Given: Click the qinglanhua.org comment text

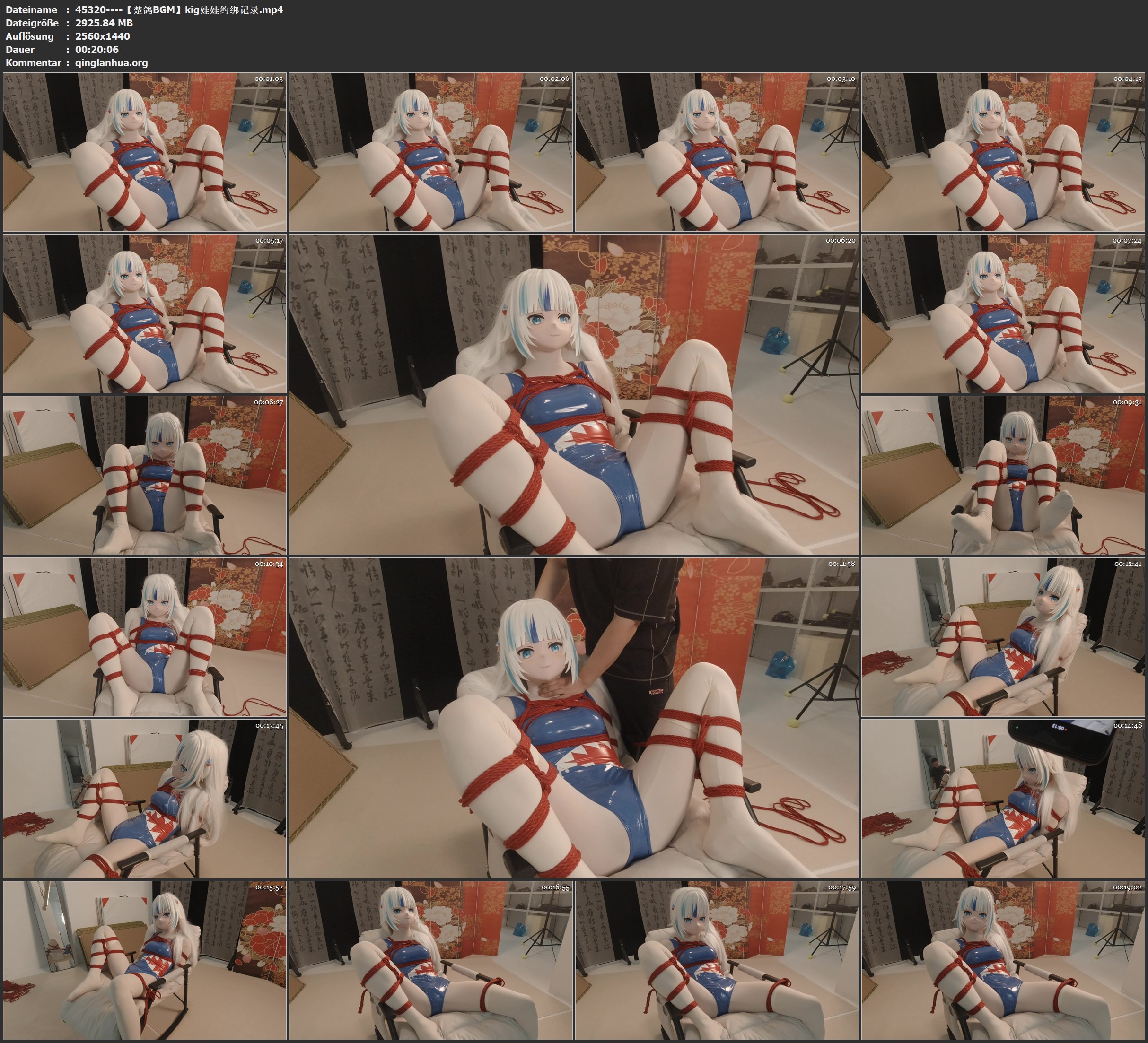Looking at the screenshot, I should point(111,62).
